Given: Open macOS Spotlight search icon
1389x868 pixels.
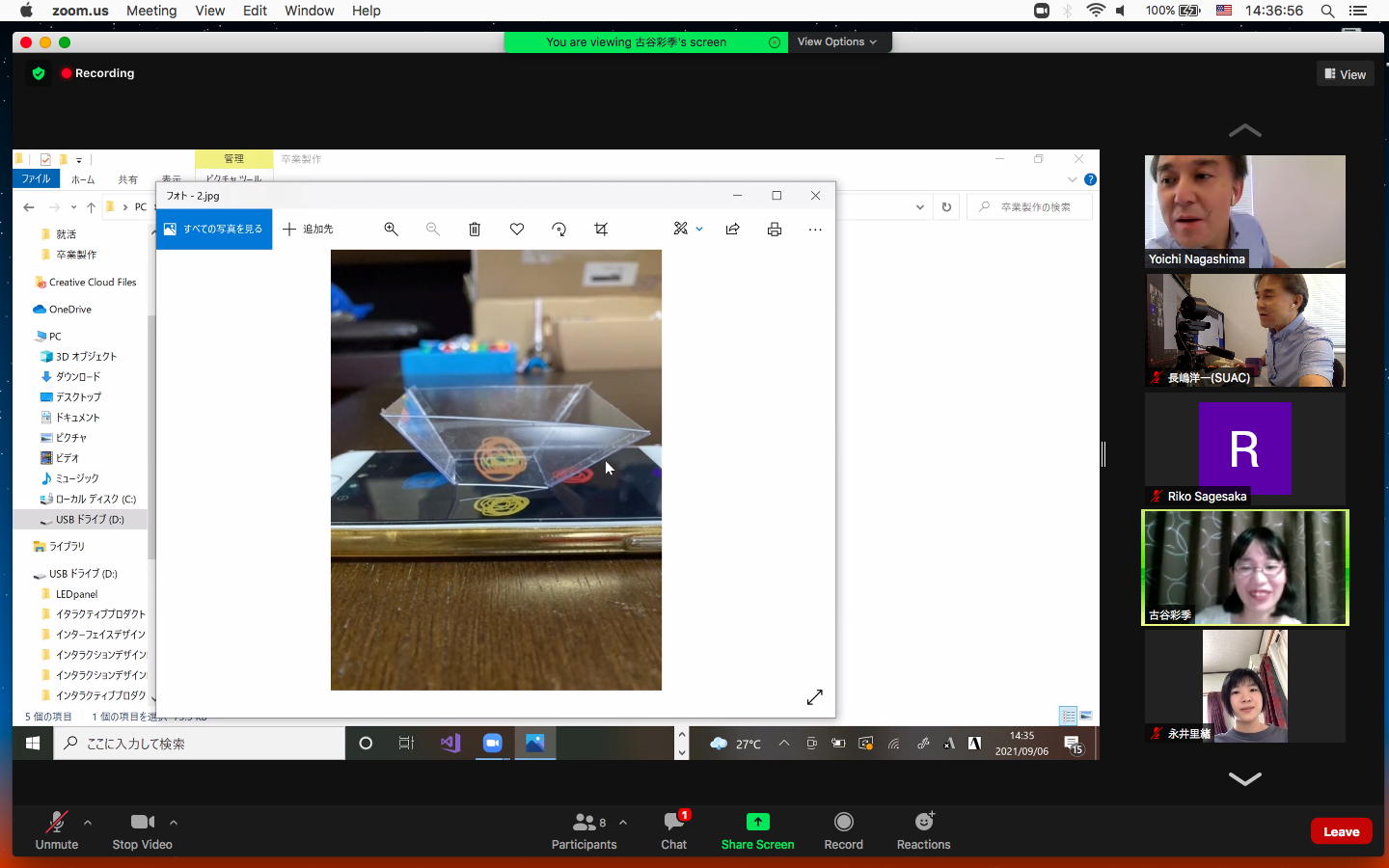Looking at the screenshot, I should pyautogui.click(x=1327, y=11).
